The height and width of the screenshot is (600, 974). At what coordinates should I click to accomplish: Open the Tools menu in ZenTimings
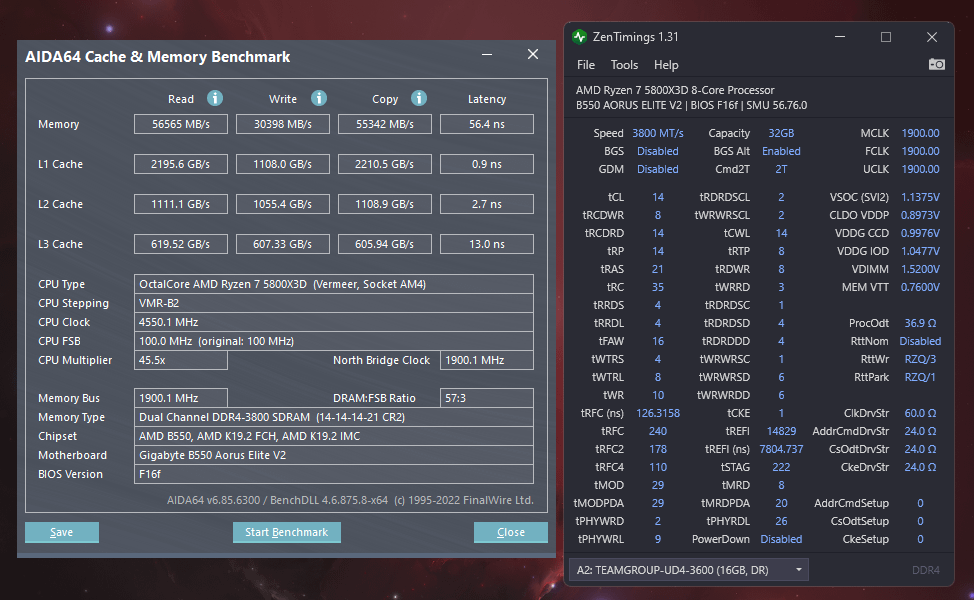624,65
